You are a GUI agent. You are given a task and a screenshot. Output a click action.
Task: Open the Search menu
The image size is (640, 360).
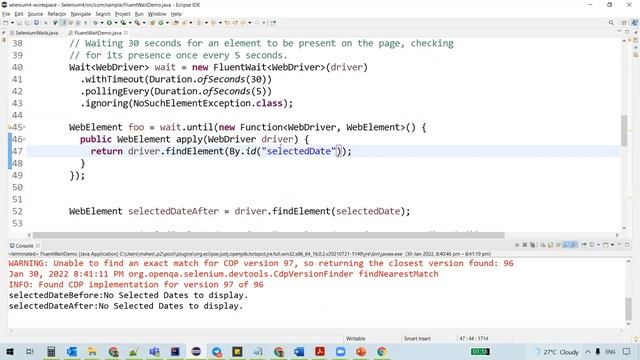point(103,14)
